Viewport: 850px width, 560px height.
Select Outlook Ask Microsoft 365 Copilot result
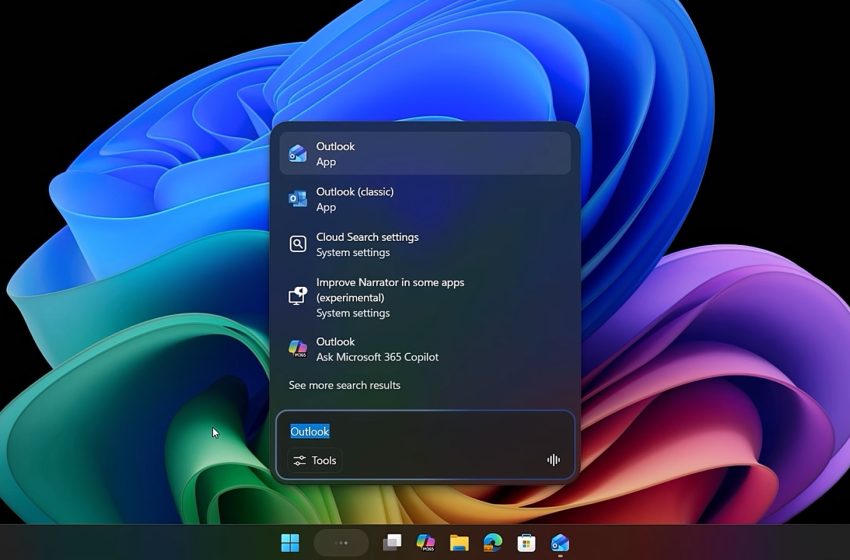[425, 349]
